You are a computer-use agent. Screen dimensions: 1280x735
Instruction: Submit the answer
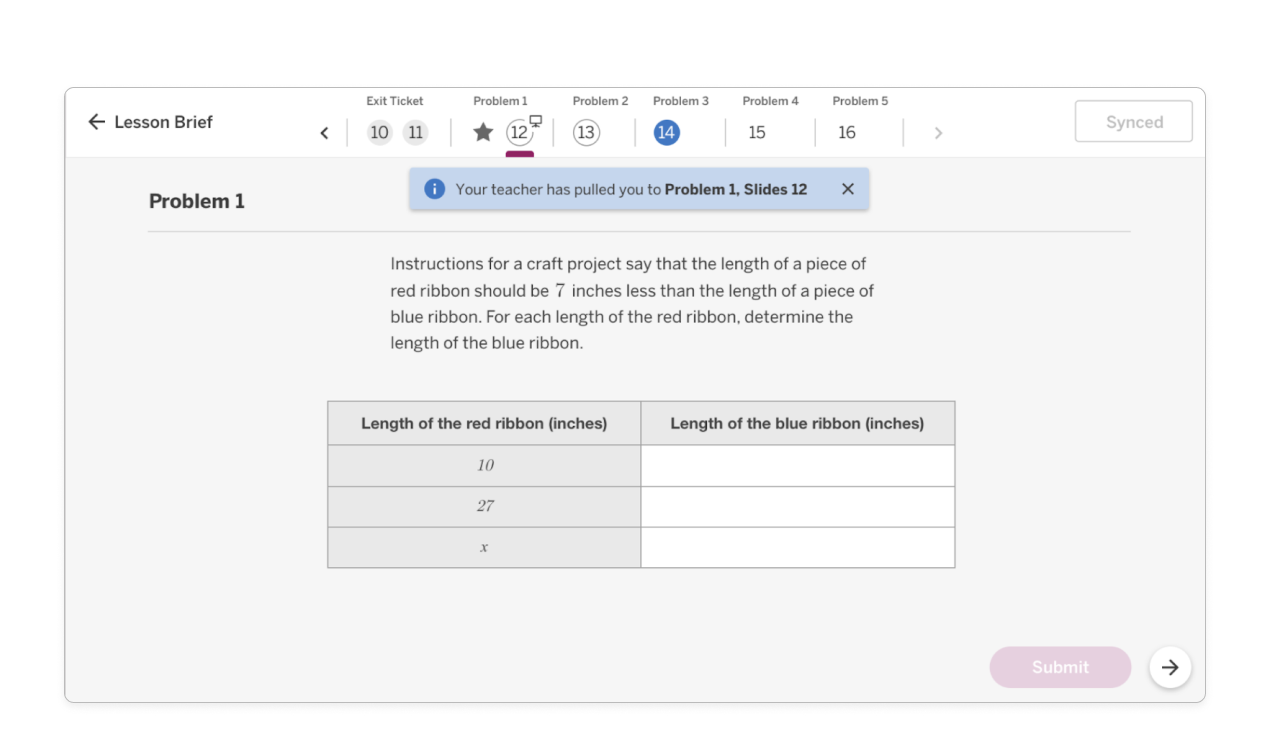(1060, 667)
